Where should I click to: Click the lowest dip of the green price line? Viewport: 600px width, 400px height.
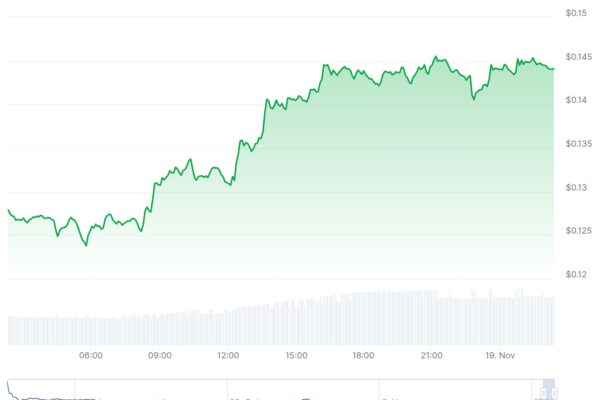tap(85, 245)
